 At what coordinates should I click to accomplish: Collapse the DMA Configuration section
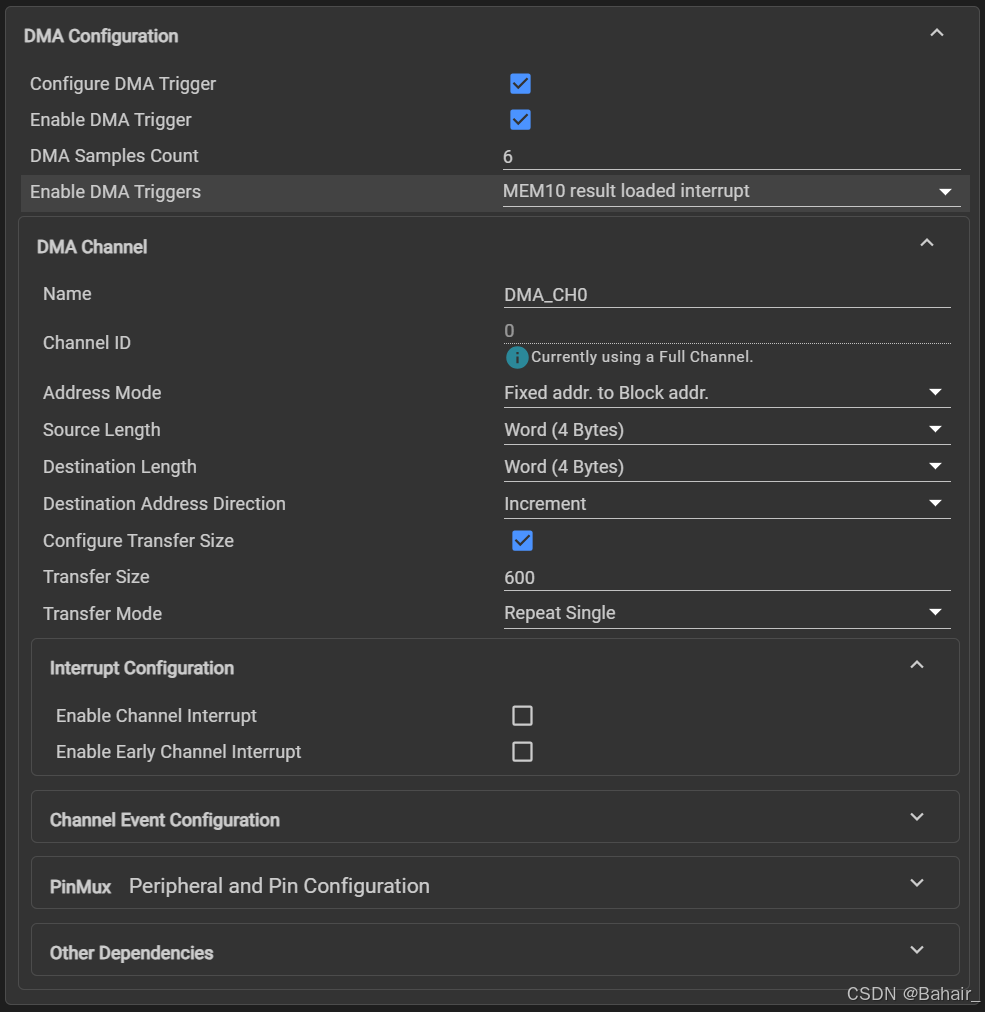click(937, 34)
